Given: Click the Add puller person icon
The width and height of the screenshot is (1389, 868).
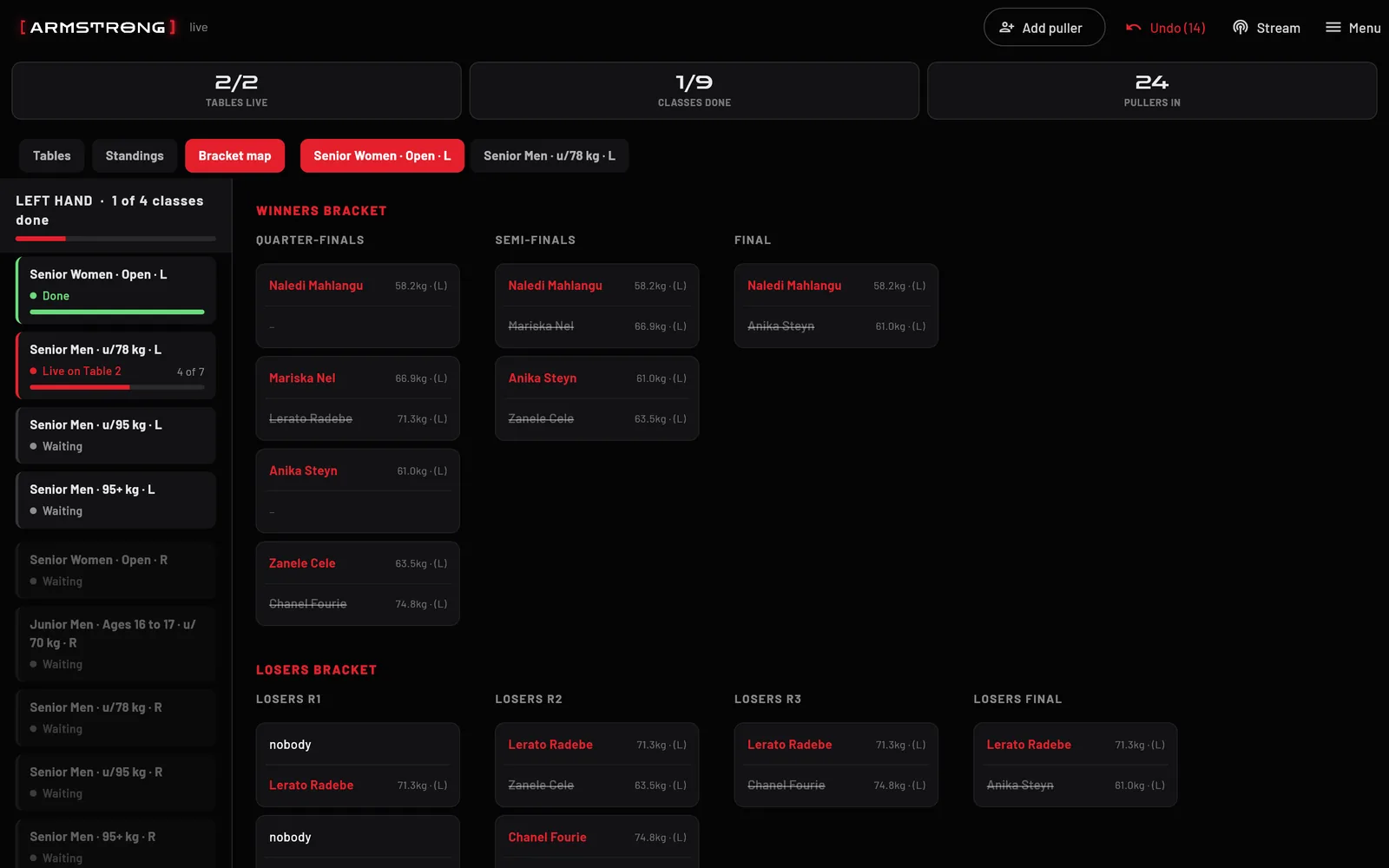Looking at the screenshot, I should (x=1007, y=28).
